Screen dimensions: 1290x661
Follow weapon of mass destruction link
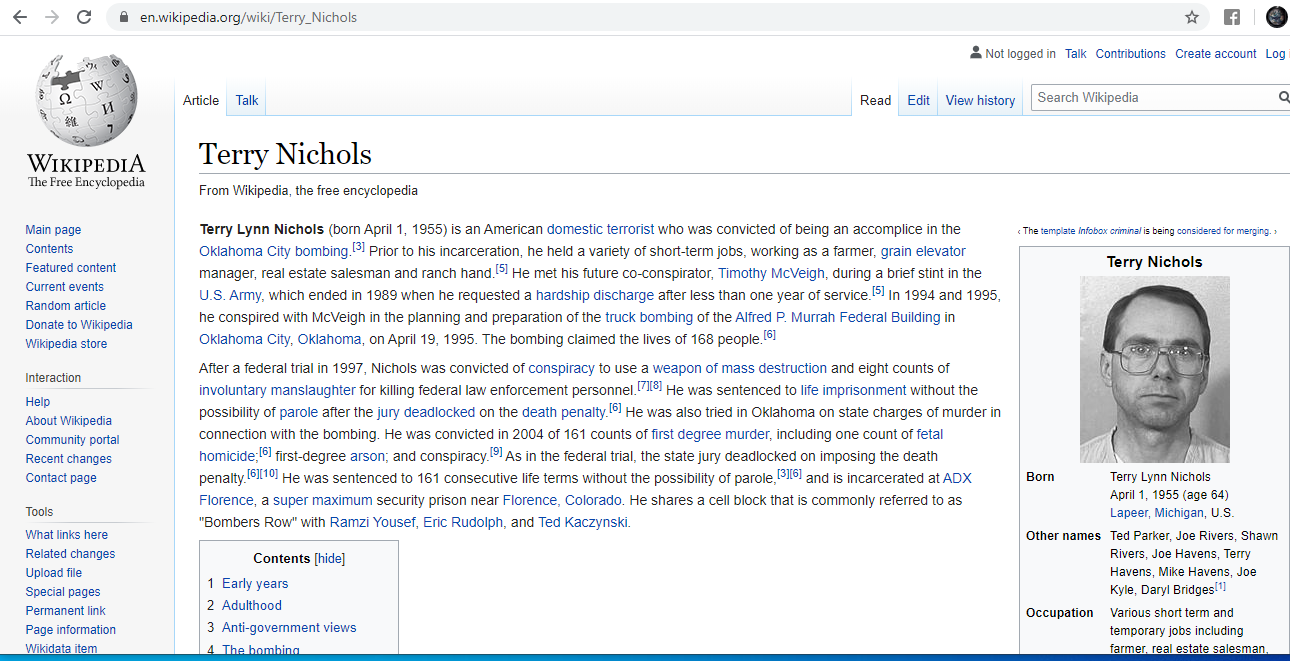(740, 368)
